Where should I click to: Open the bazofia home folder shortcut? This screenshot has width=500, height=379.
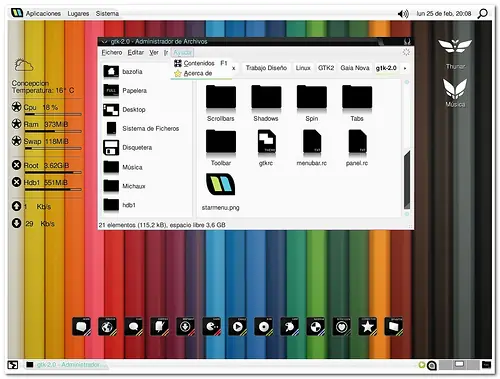(x=123, y=72)
